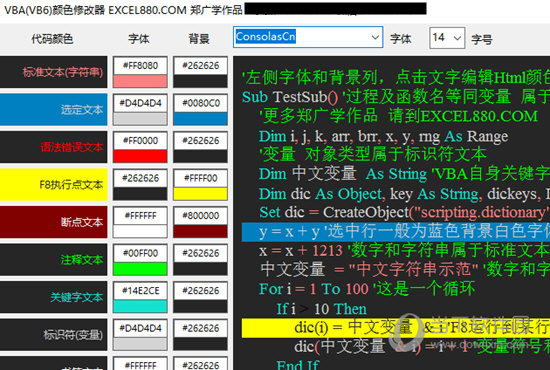Edit #0080C0 background hex of 选定文本
This screenshot has width=550, height=370.
[201, 103]
